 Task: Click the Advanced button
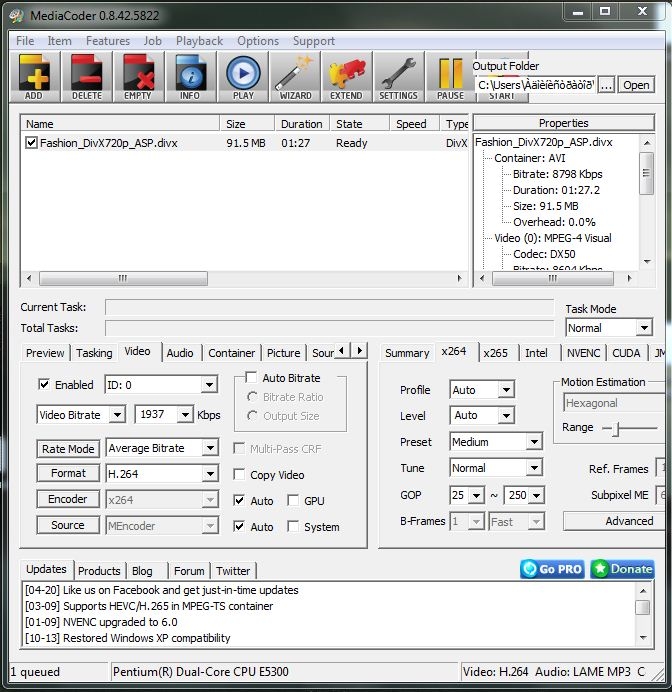[614, 521]
